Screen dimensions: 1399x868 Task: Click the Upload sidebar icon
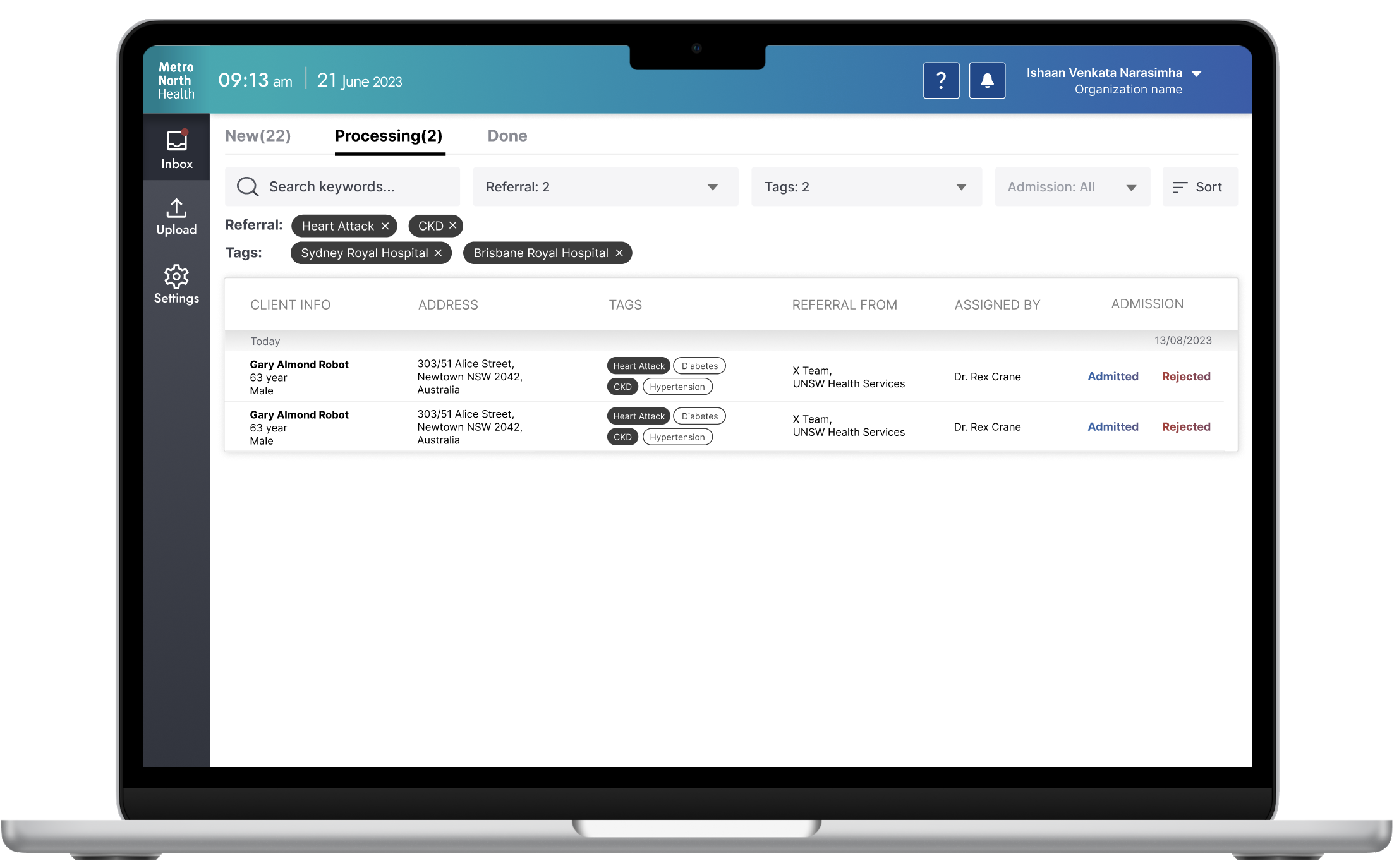click(x=176, y=217)
